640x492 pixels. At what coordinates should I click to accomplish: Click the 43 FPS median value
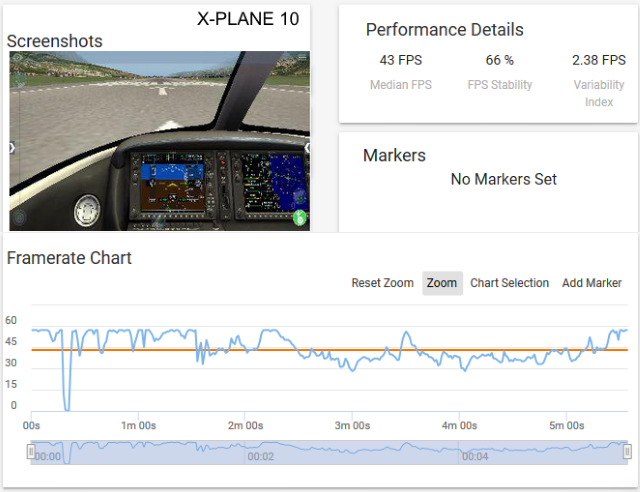coord(401,60)
